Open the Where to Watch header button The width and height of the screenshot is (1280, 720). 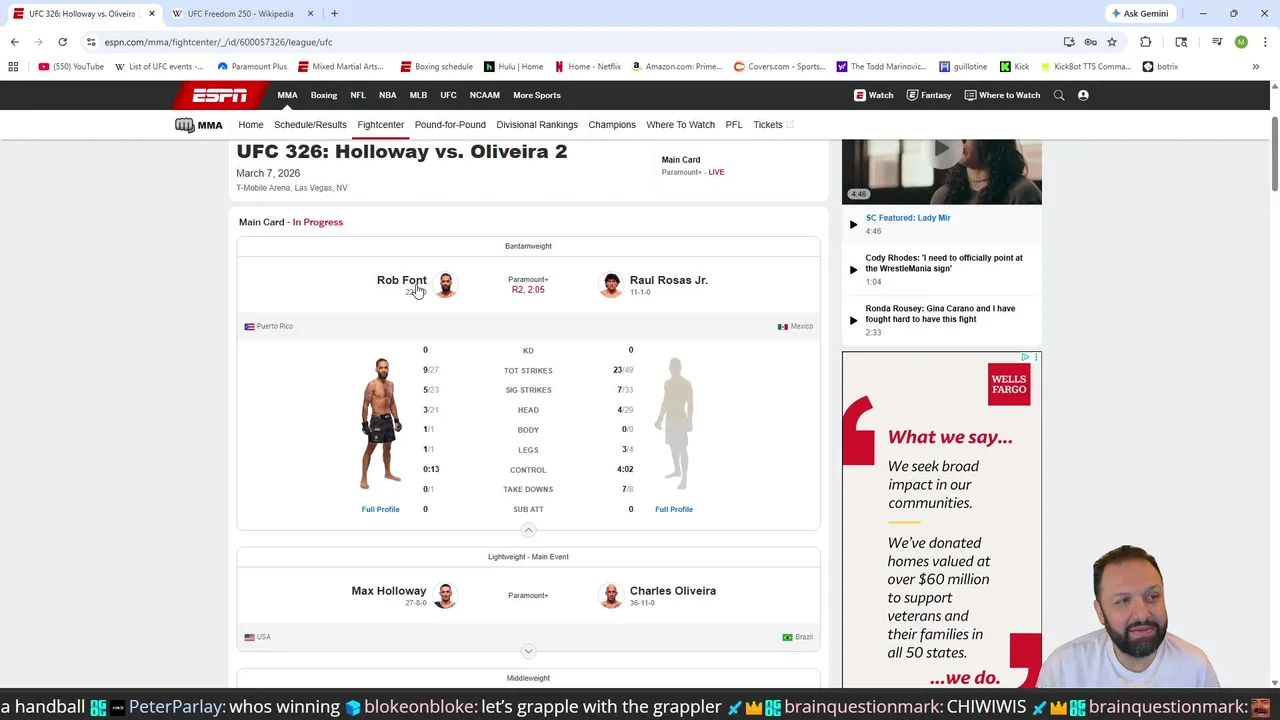(1003, 95)
